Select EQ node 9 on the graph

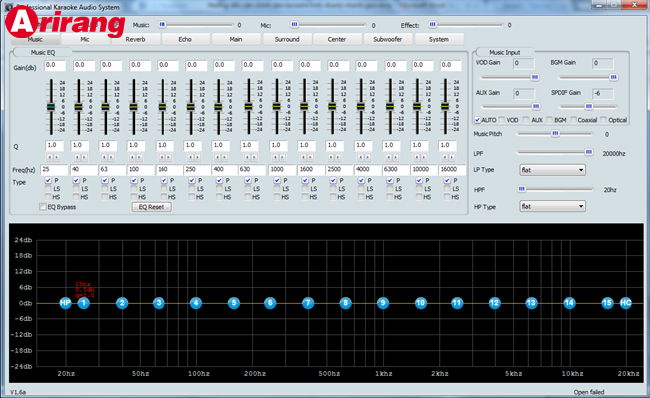[383, 303]
